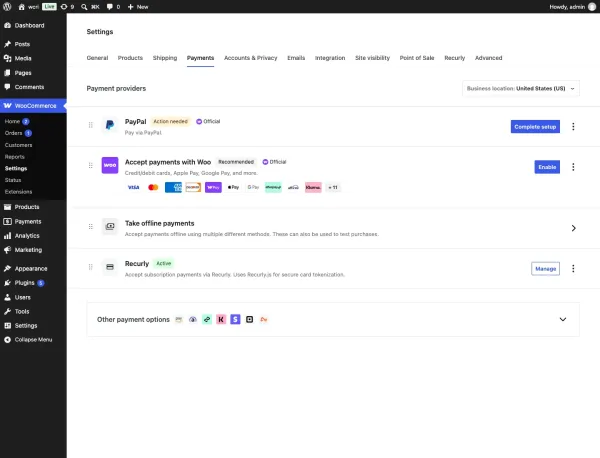Switch to Integration tab
600x458 pixels.
[330, 58]
